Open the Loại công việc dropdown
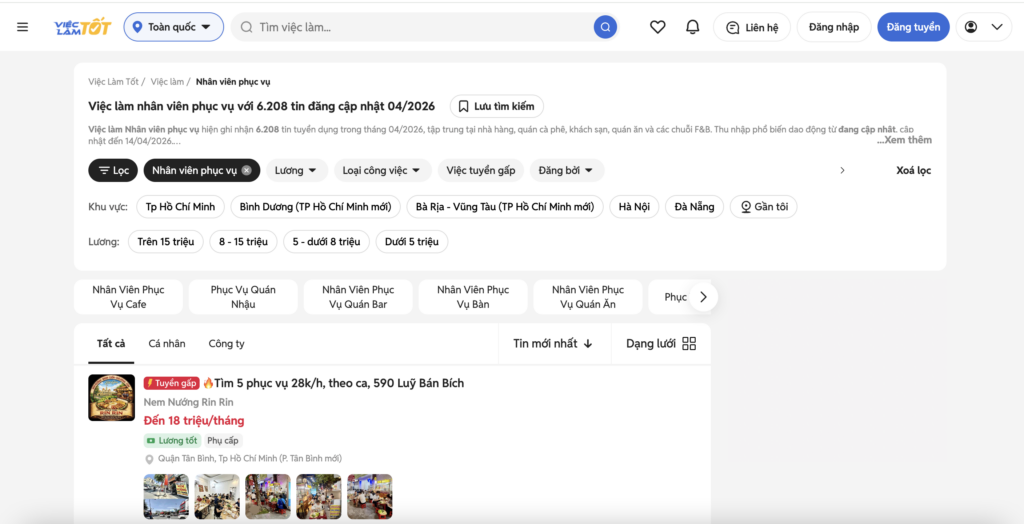The height and width of the screenshot is (524, 1024). [383, 171]
